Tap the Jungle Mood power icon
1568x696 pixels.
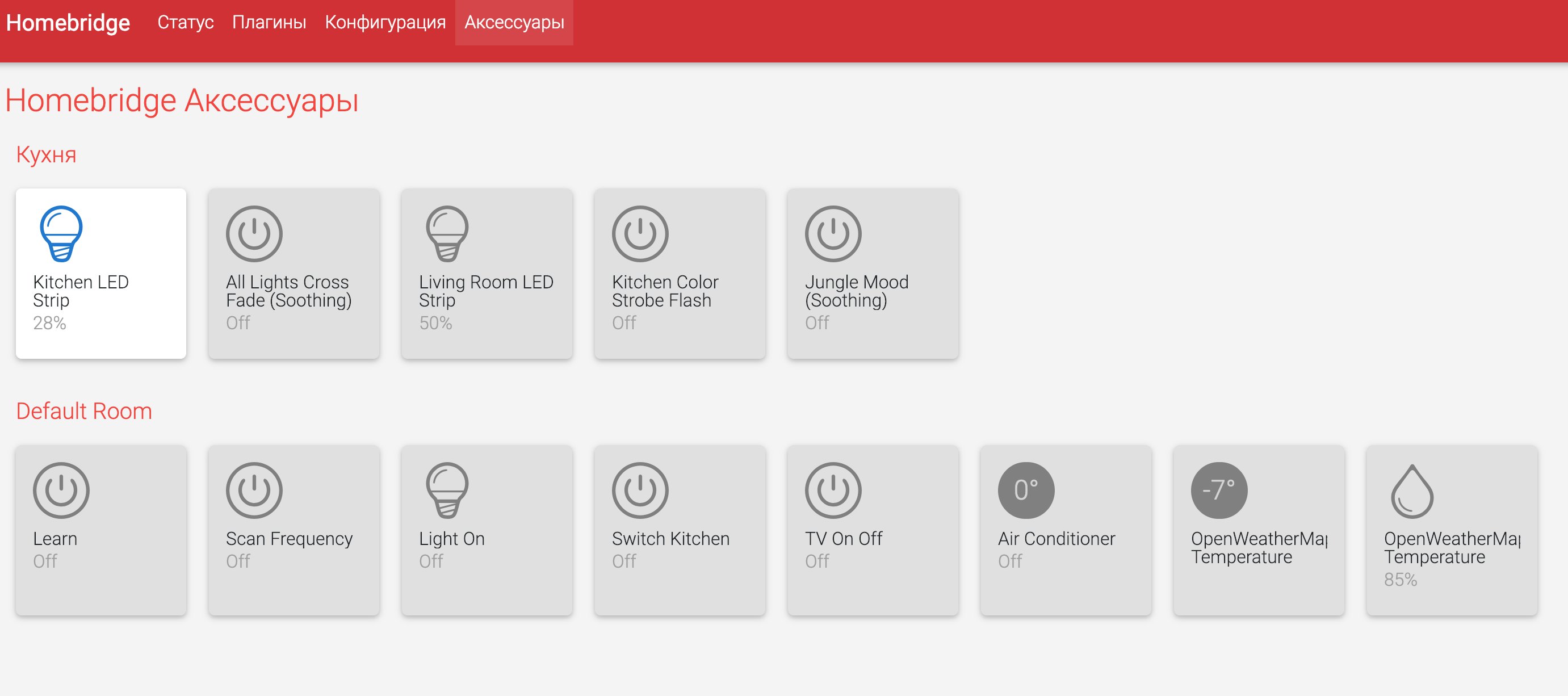click(x=833, y=233)
